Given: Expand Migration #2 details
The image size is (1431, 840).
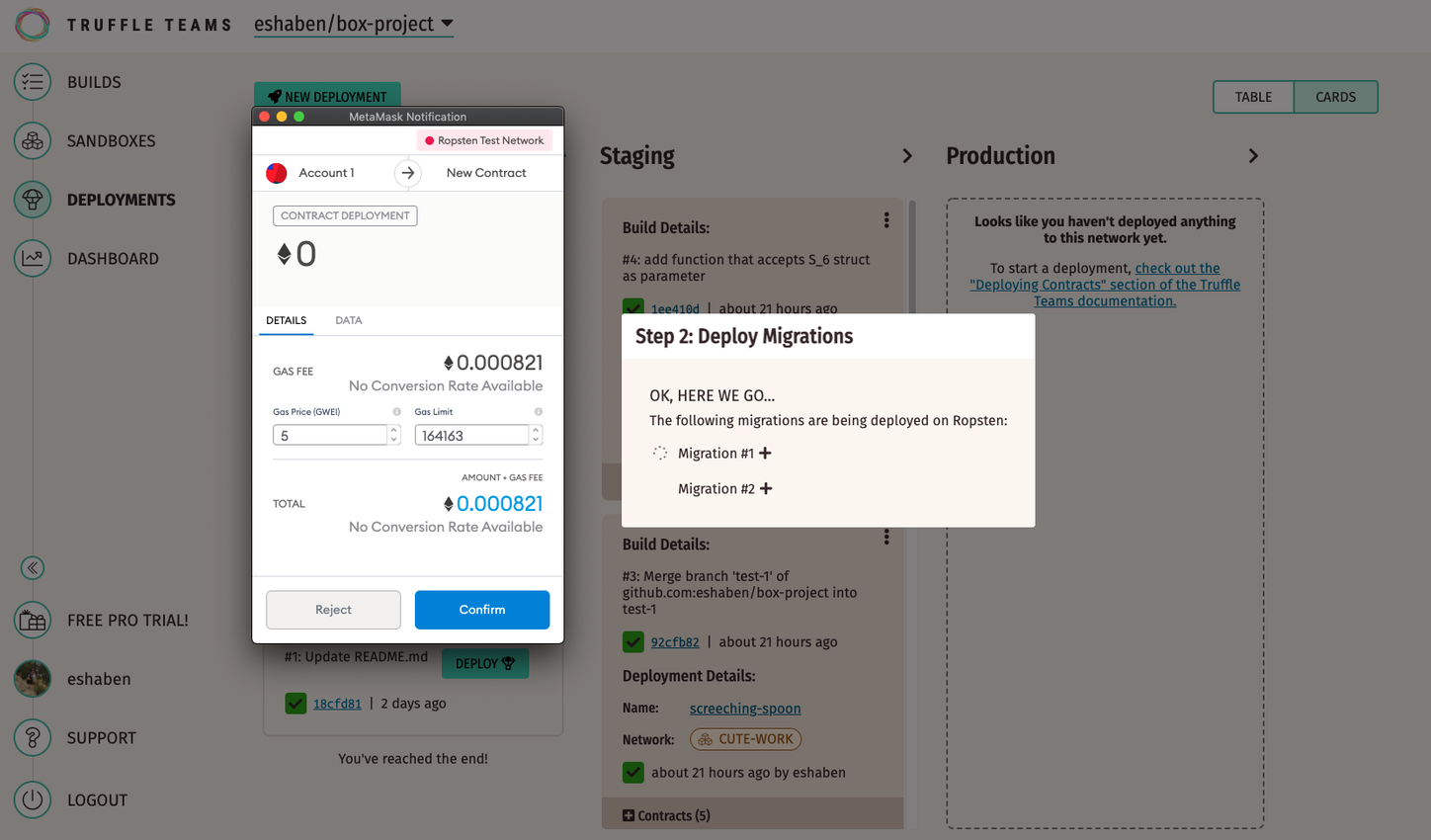Looking at the screenshot, I should [766, 488].
